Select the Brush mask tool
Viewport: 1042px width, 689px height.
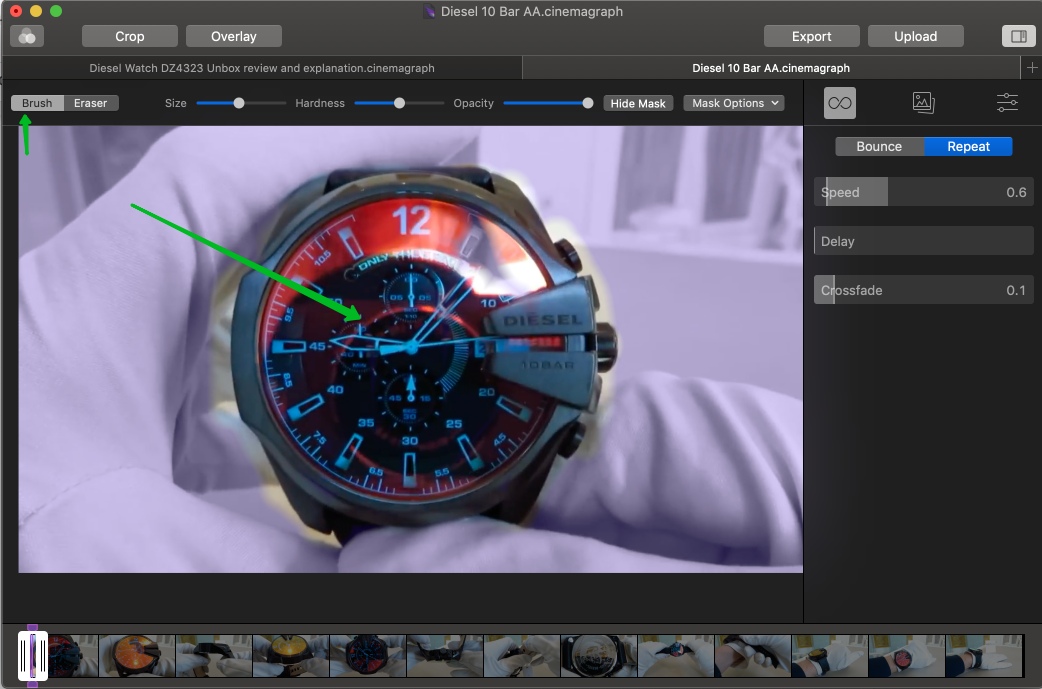pos(37,103)
